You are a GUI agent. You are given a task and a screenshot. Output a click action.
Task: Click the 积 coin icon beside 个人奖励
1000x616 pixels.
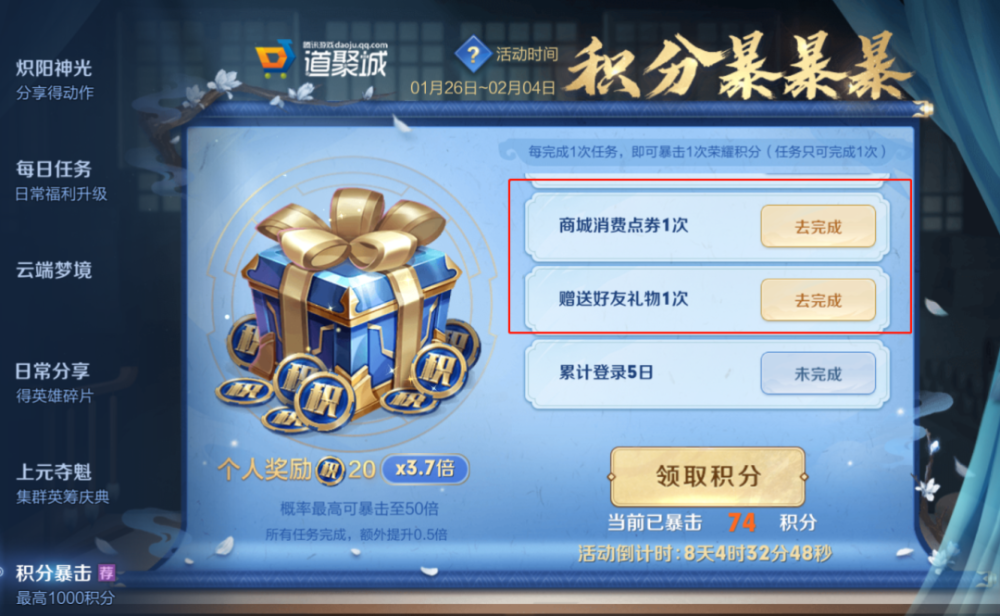click(330, 471)
